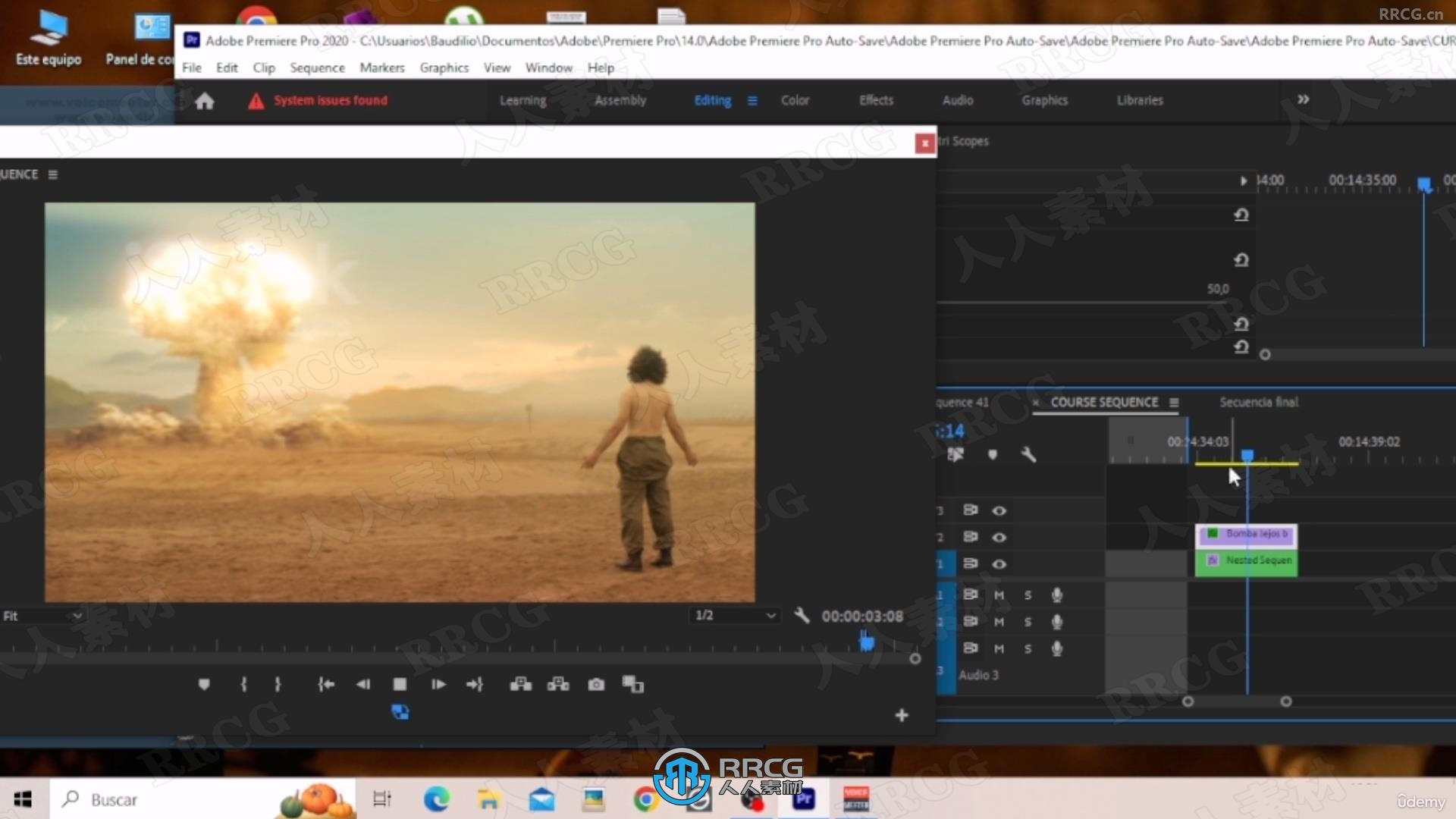This screenshot has width=1456, height=819.
Task: Add a marker from the timeline header
Action: pos(993,454)
